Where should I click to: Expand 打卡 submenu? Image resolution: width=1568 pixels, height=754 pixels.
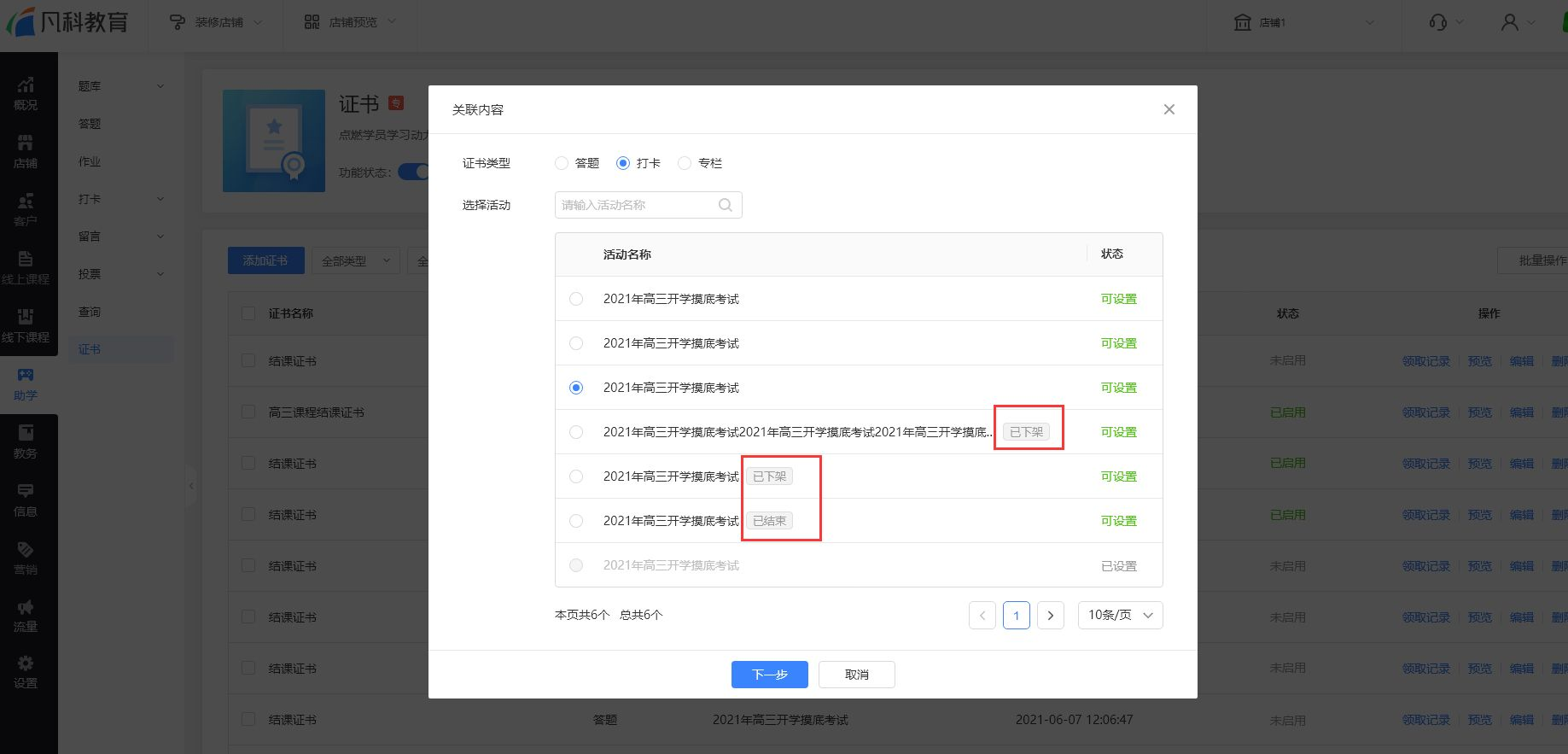pyautogui.click(x=160, y=199)
